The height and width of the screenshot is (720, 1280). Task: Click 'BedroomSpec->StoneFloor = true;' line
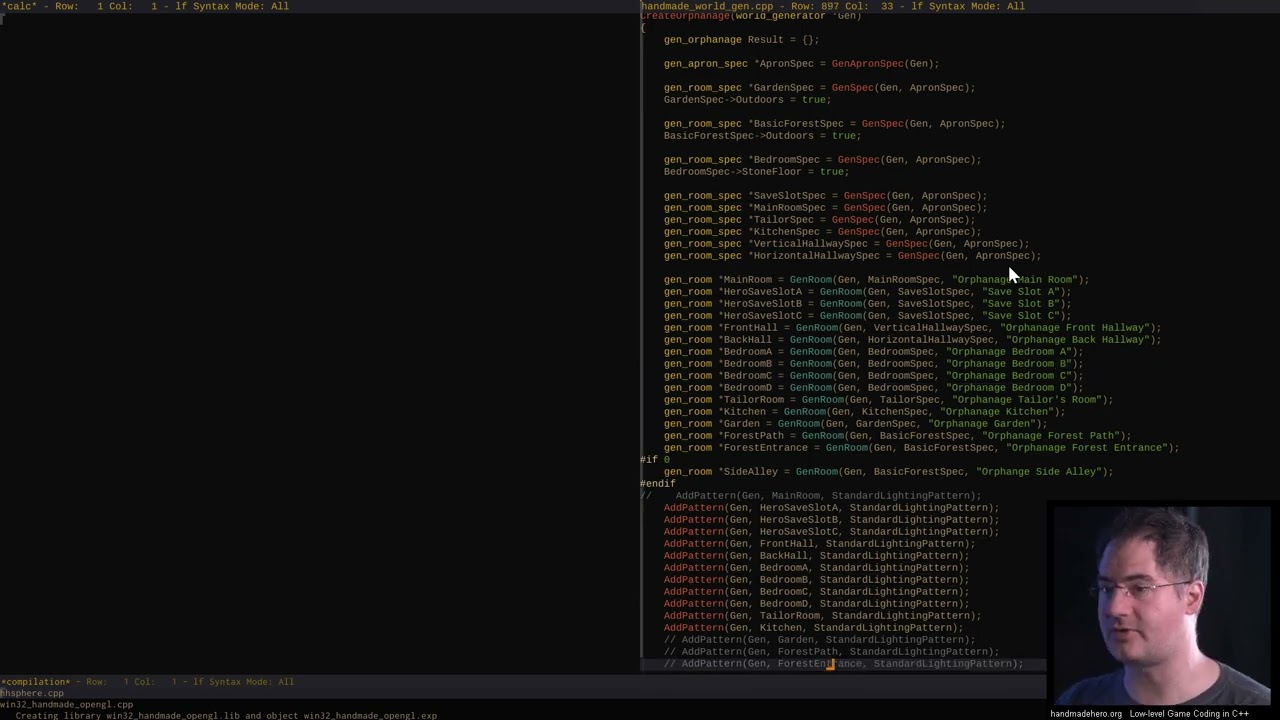tap(756, 172)
